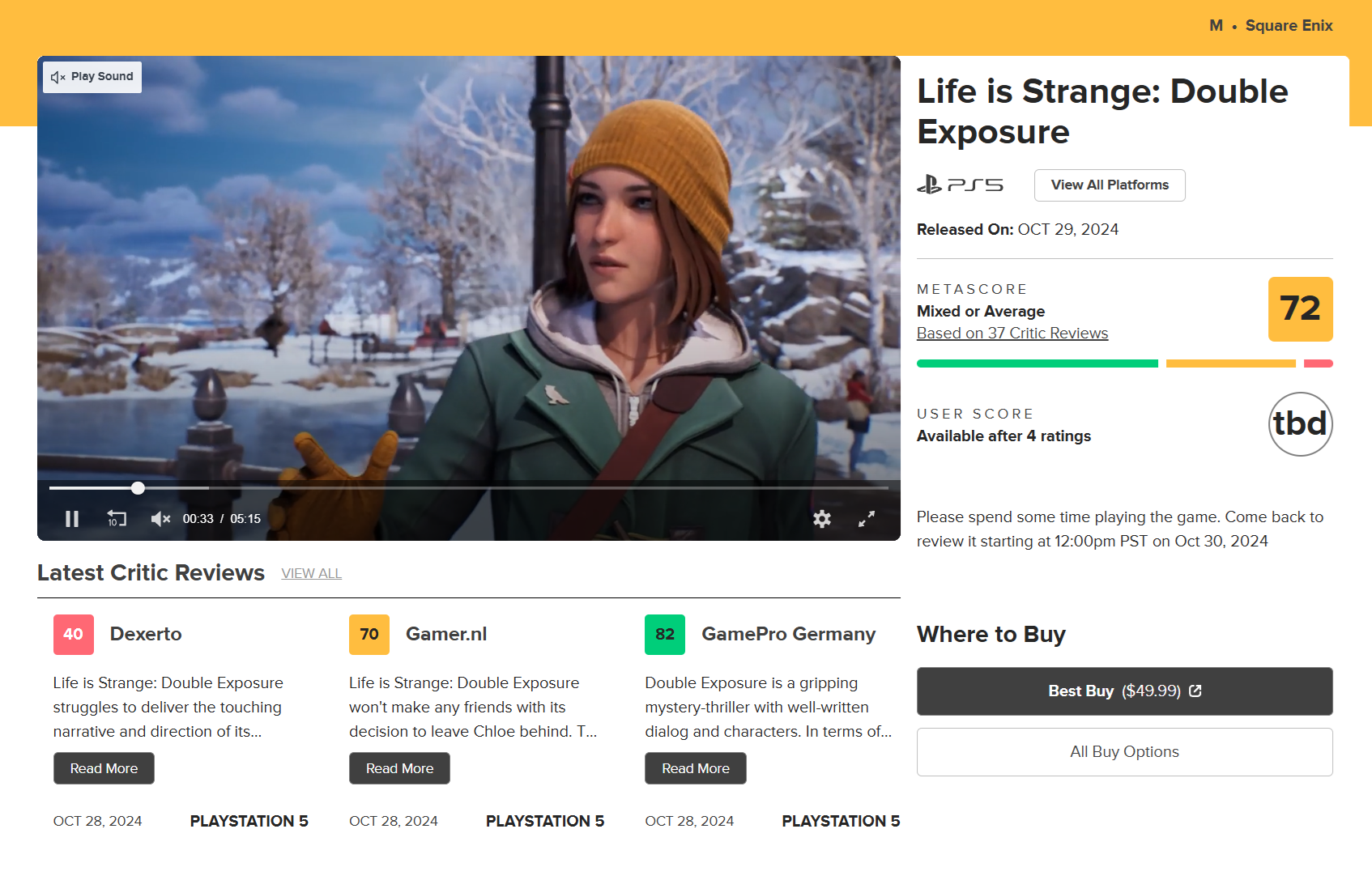Image resolution: width=1372 pixels, height=880 pixels.
Task: Click Dexerto's 40 score badge
Action: click(74, 635)
